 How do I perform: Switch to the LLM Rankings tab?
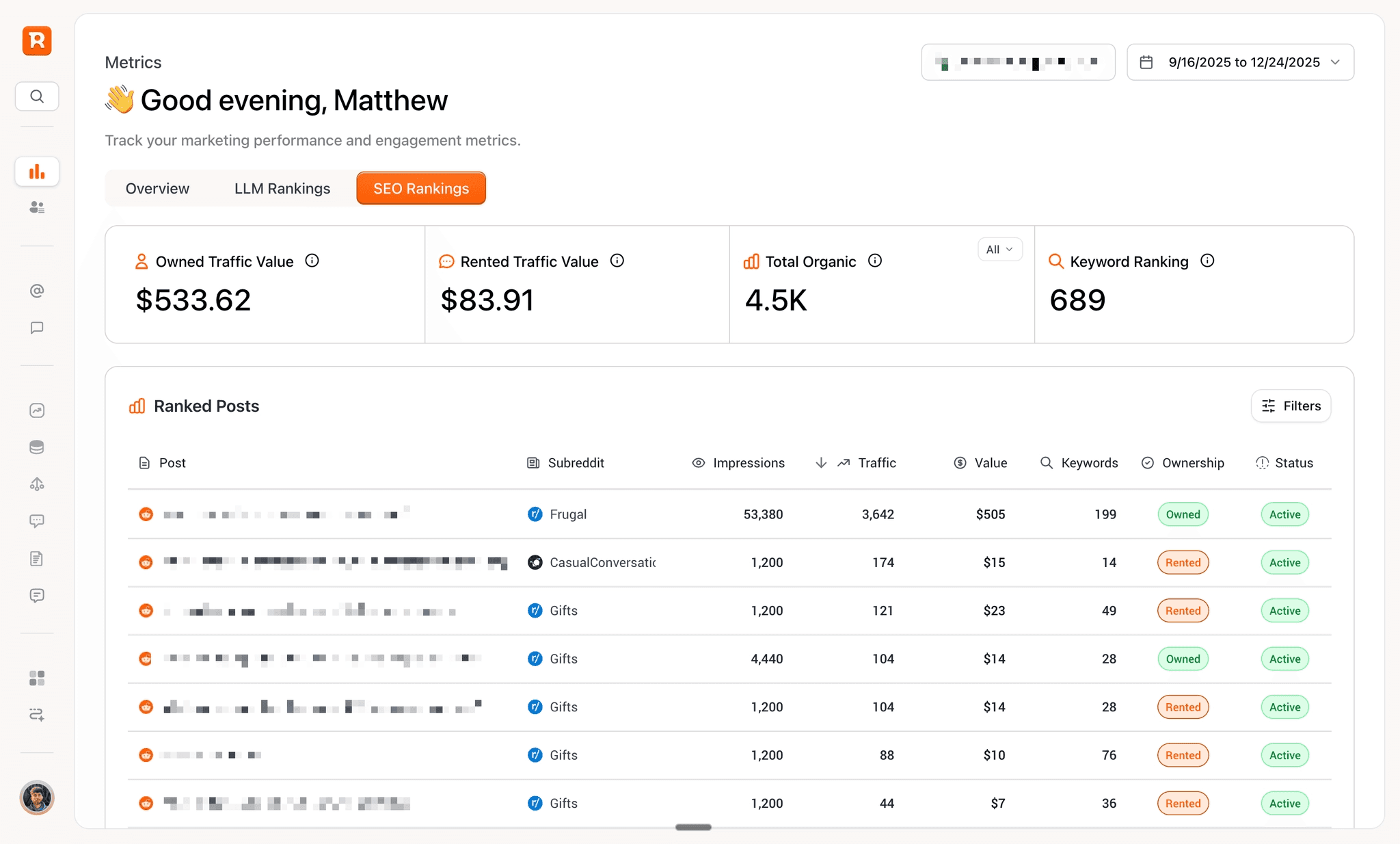pyautogui.click(x=282, y=189)
